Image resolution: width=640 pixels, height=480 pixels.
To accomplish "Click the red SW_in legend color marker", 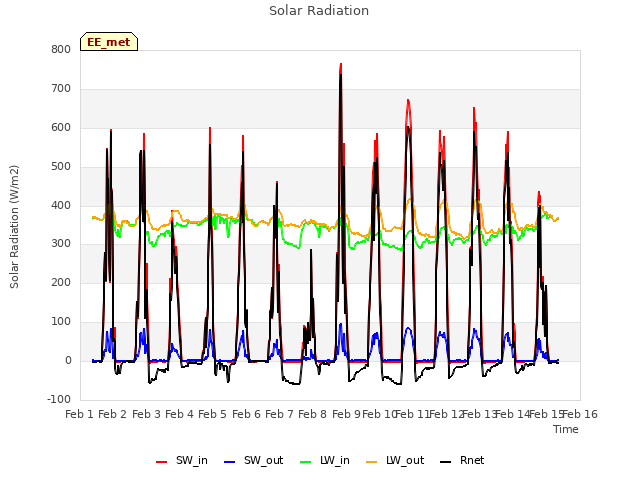I will [x=162, y=462].
